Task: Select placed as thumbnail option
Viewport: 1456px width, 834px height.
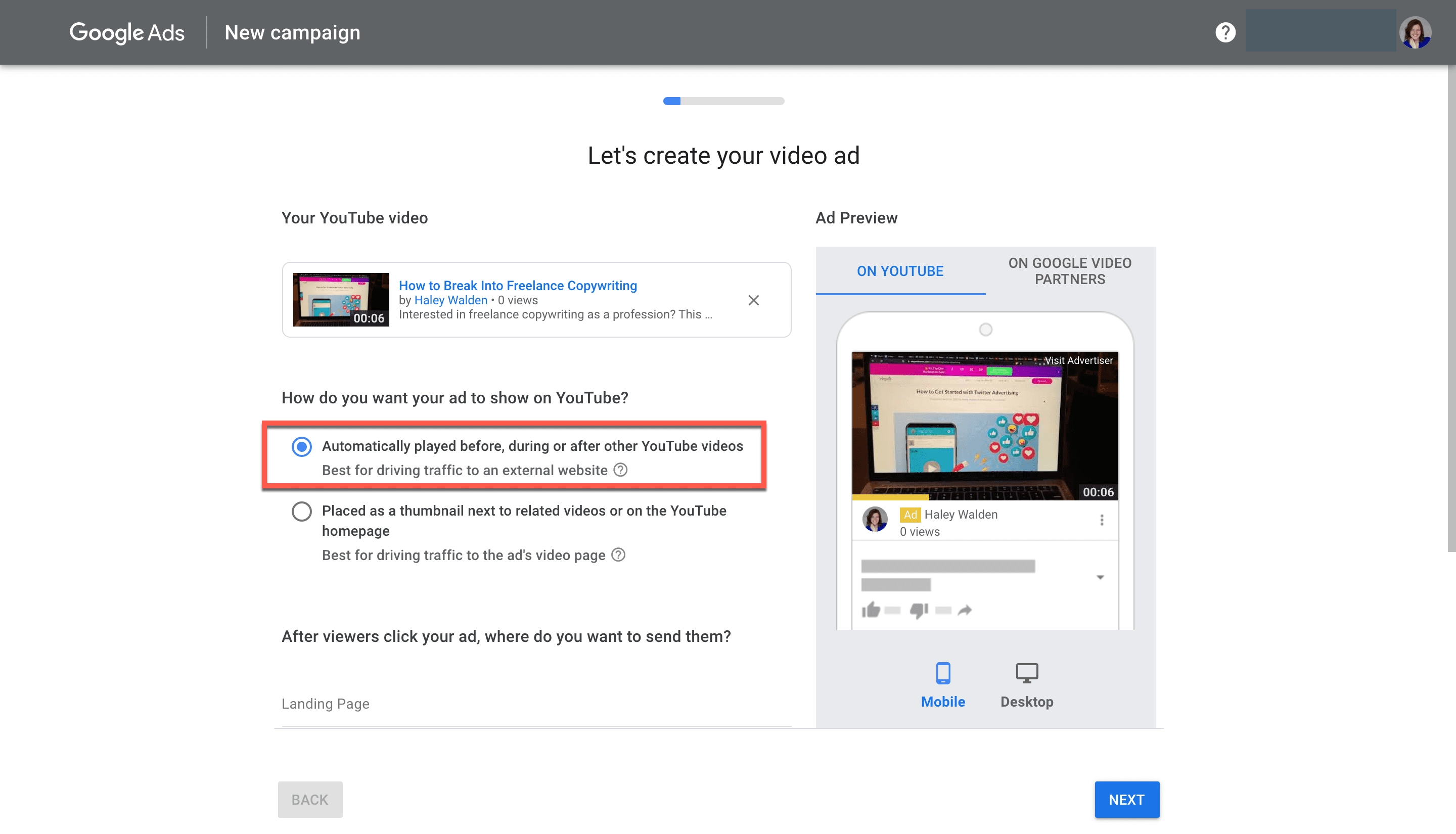Action: point(302,512)
